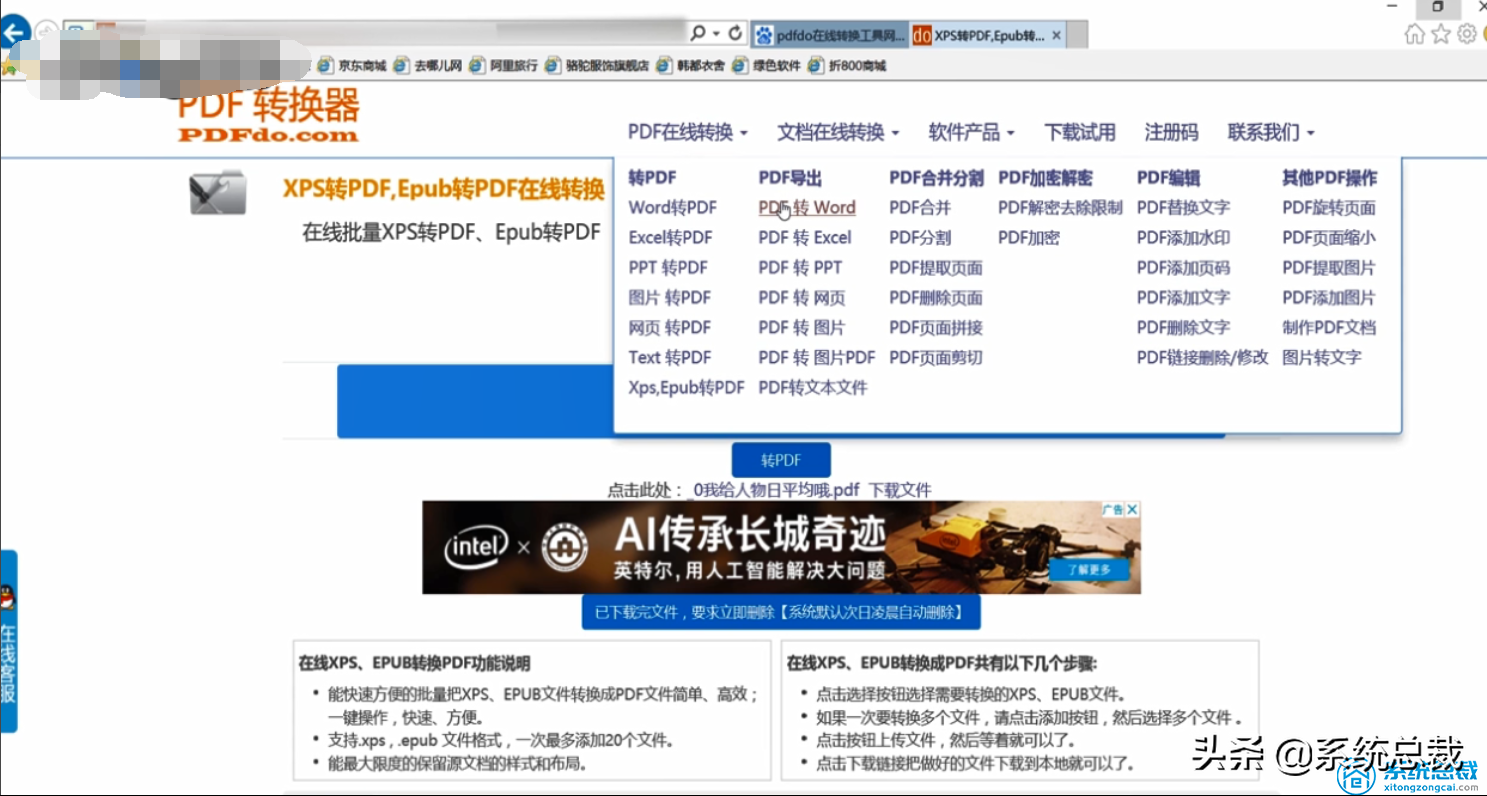1487x796 pixels.
Task: Open PDF删除页面 from the menu
Action: coord(936,298)
